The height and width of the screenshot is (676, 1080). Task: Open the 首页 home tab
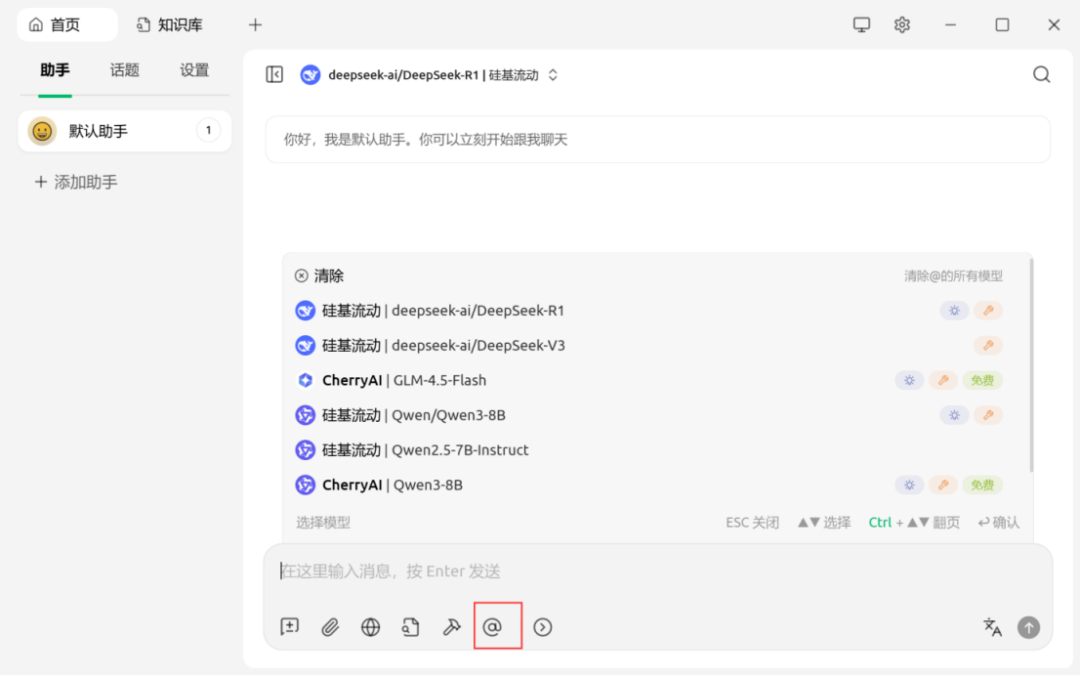tap(66, 25)
